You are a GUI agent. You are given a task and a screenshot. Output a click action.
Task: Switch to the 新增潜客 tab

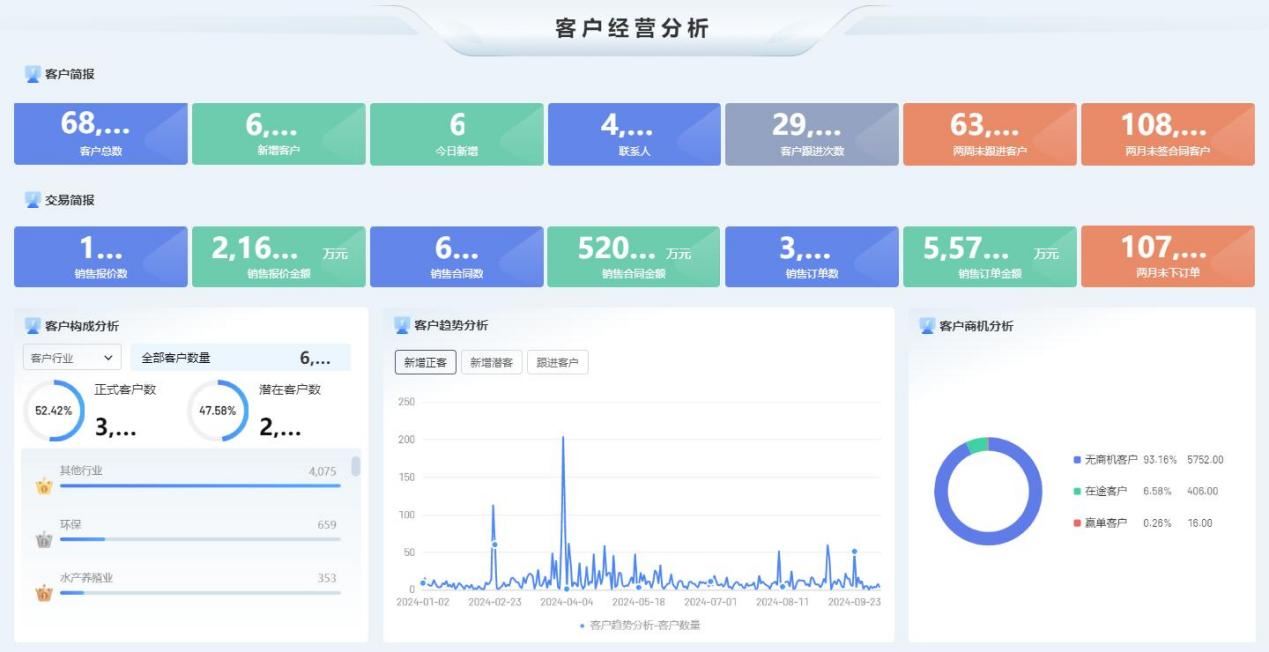pos(491,363)
